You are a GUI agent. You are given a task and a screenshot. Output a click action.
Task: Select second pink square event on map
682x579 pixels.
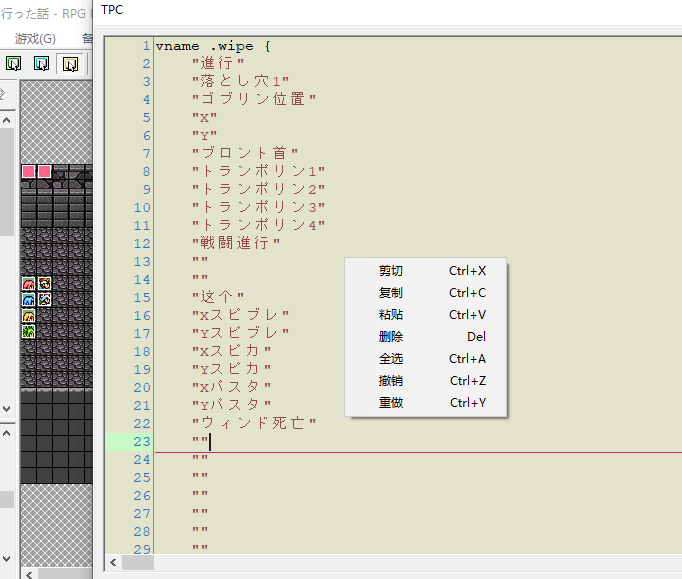click(44, 171)
